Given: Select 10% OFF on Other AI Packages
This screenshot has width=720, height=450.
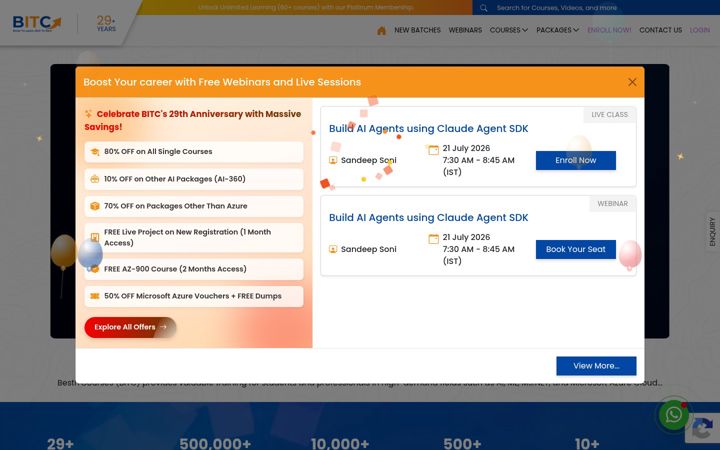Looking at the screenshot, I should pyautogui.click(x=194, y=179).
